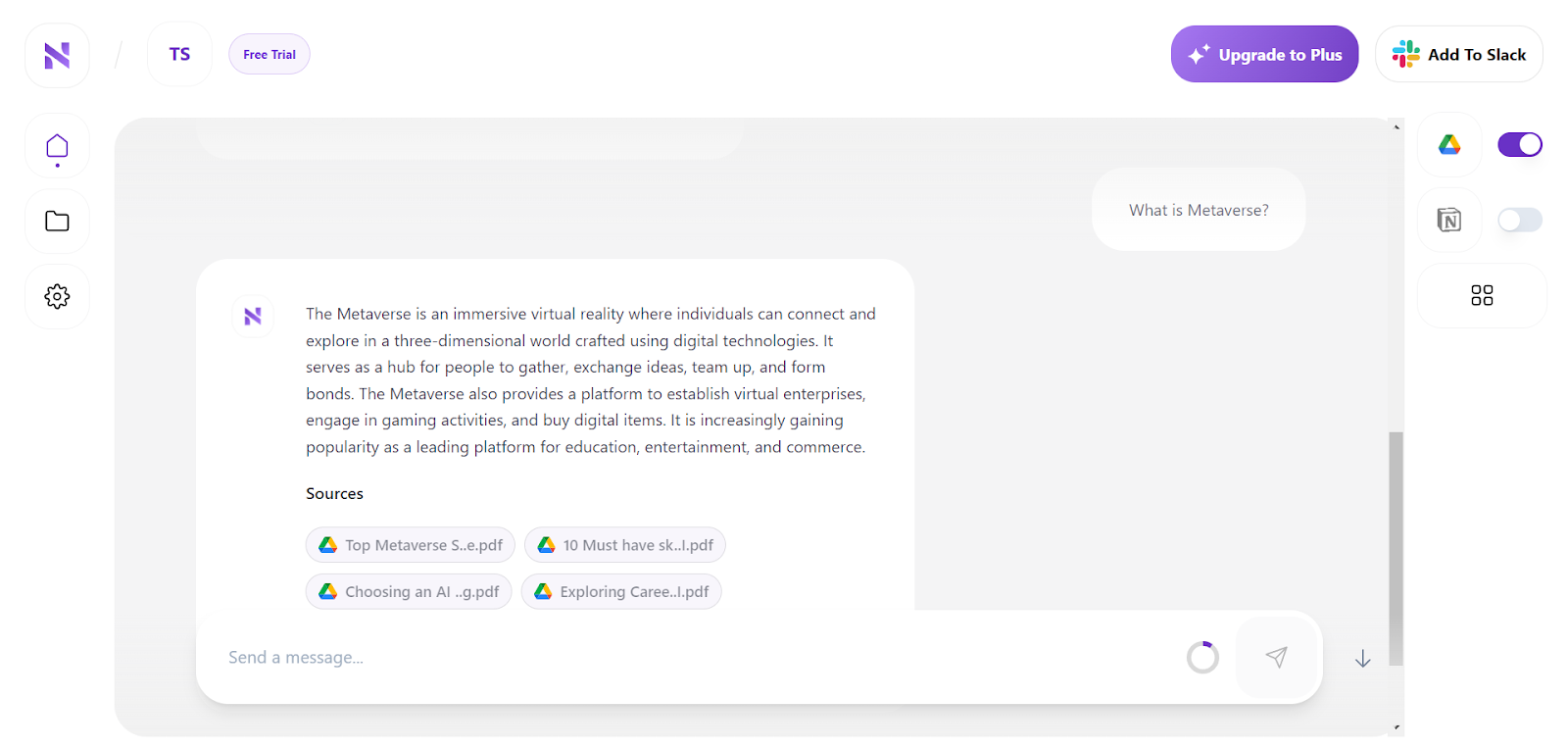Click the Send a message input field
Image resolution: width=1568 pixels, height=749 pixels.
[686, 657]
